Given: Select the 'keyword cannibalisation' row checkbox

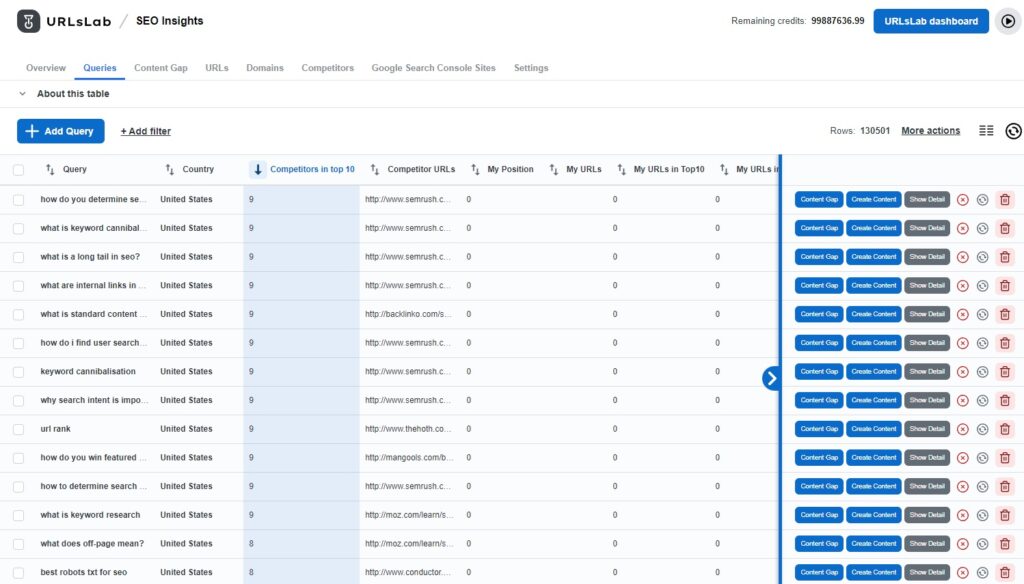Looking at the screenshot, I should tap(18, 372).
